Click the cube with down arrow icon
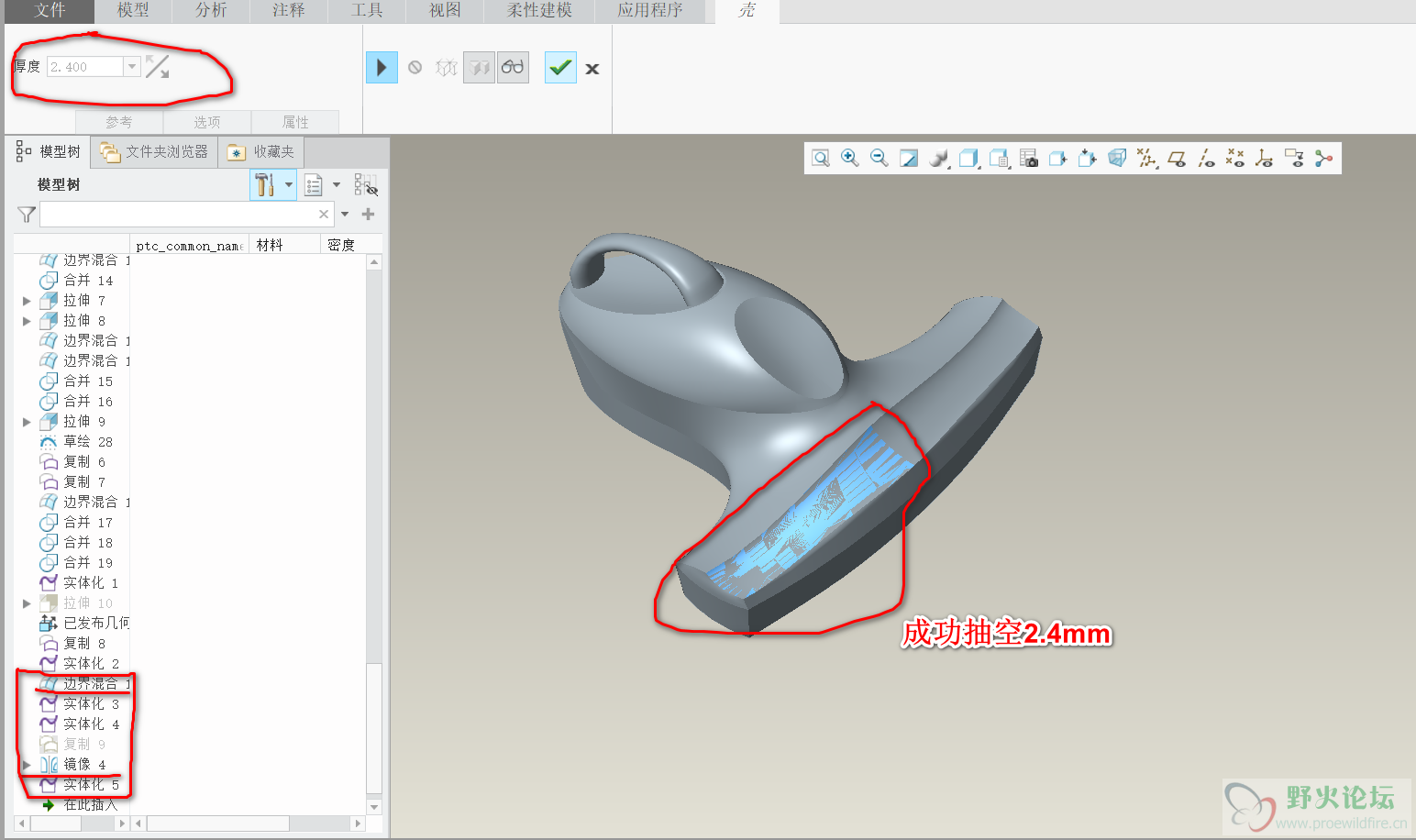This screenshot has height=840, width=1416. 1088,159
